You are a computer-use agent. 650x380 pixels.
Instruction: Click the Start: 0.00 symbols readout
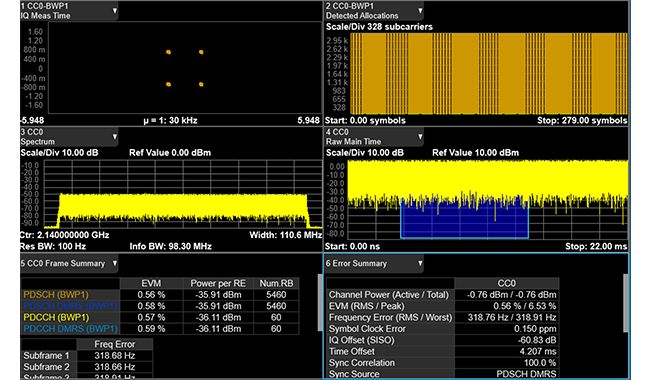[365, 121]
